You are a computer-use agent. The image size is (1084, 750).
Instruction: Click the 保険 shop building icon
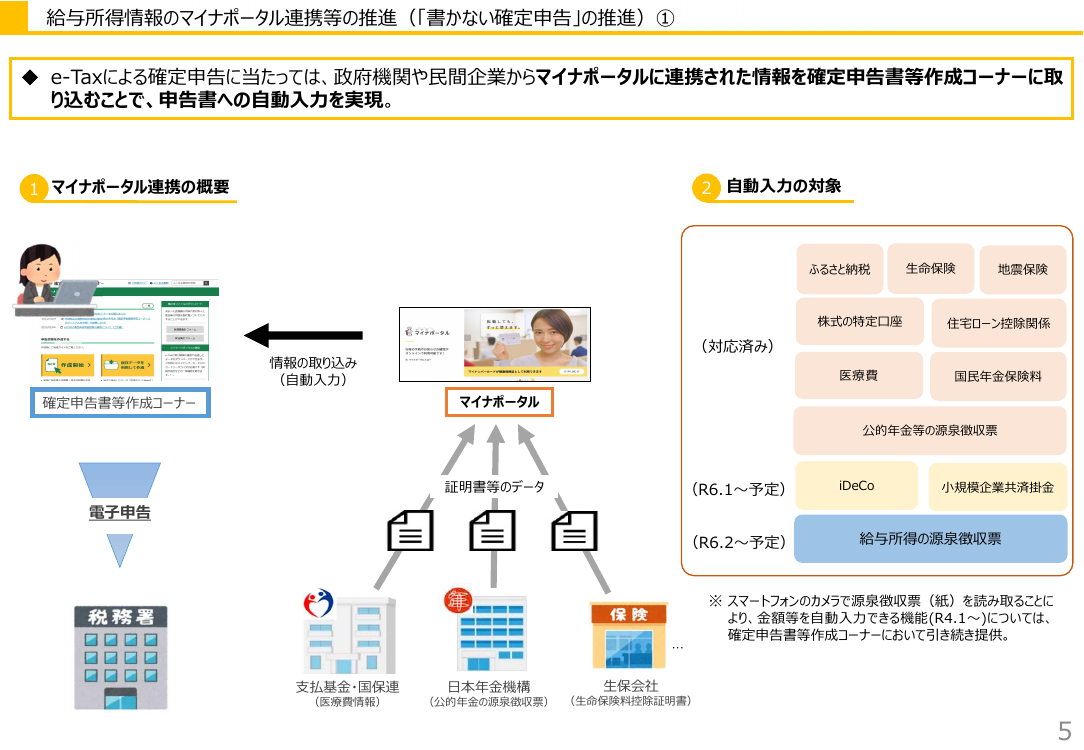[x=629, y=635]
